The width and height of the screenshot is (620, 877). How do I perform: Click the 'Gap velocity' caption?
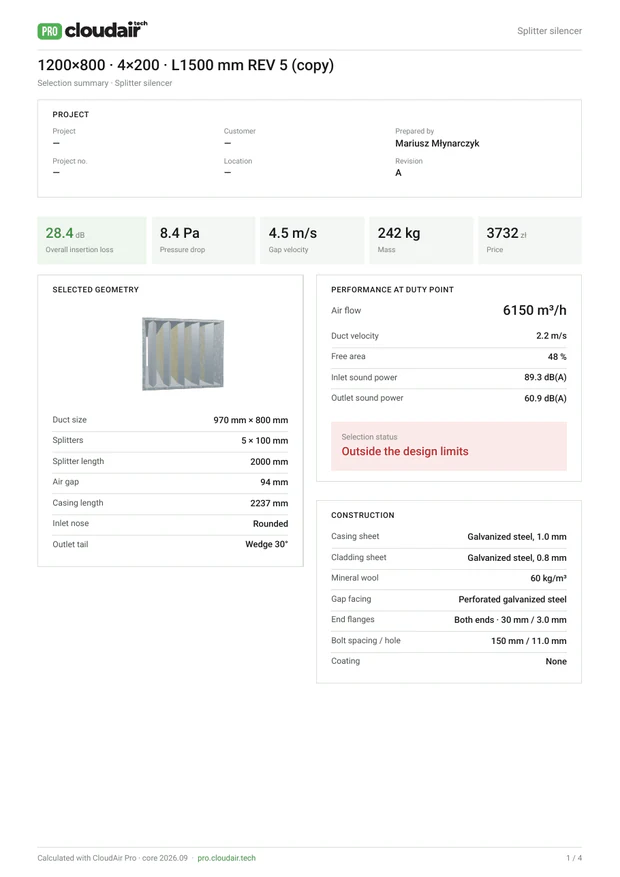tap(288, 249)
